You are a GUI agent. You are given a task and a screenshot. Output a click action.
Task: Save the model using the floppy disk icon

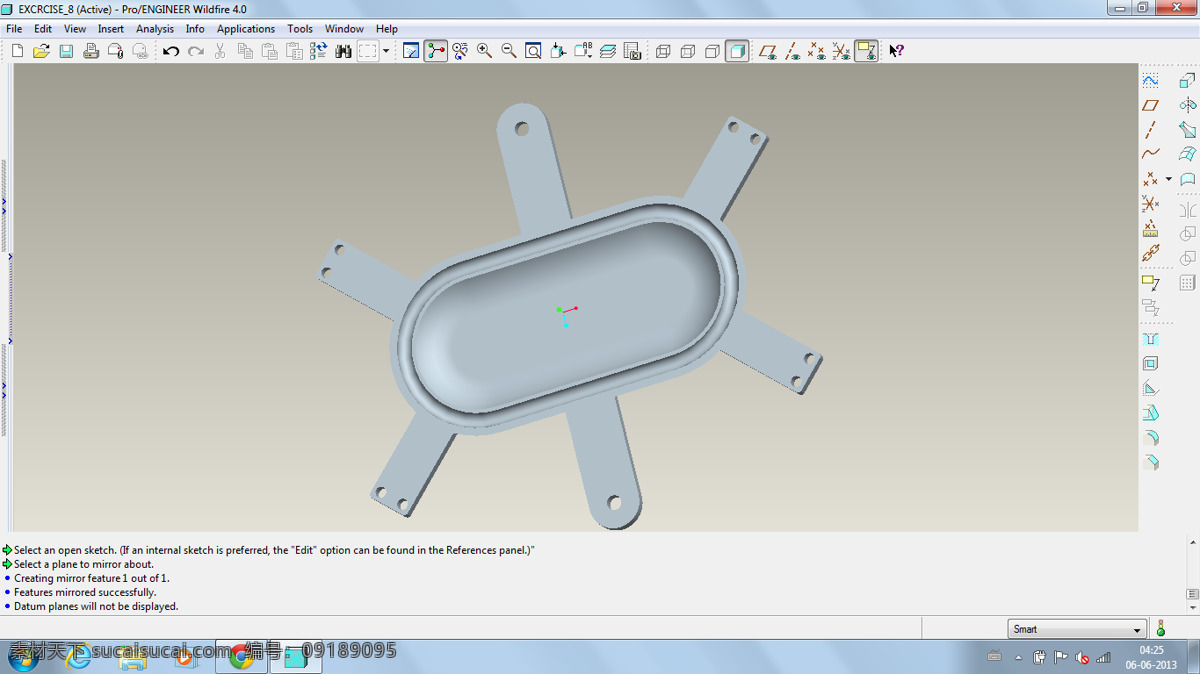click(x=66, y=51)
